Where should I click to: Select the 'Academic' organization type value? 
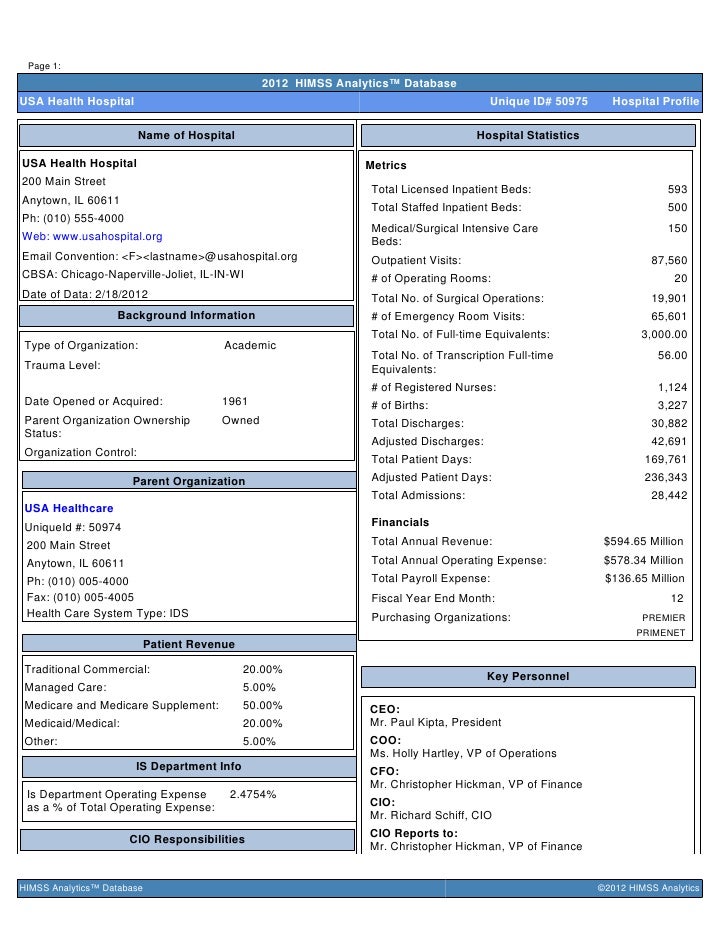[250, 345]
